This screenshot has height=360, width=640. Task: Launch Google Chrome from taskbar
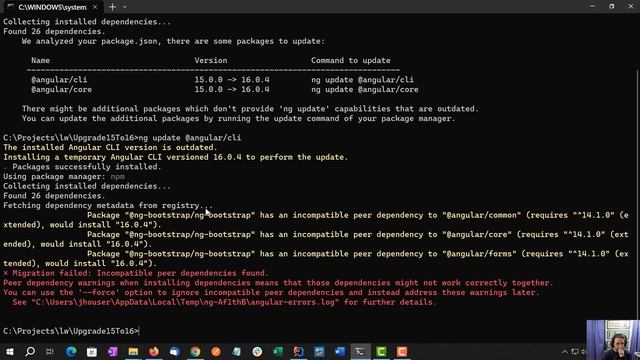coord(195,351)
